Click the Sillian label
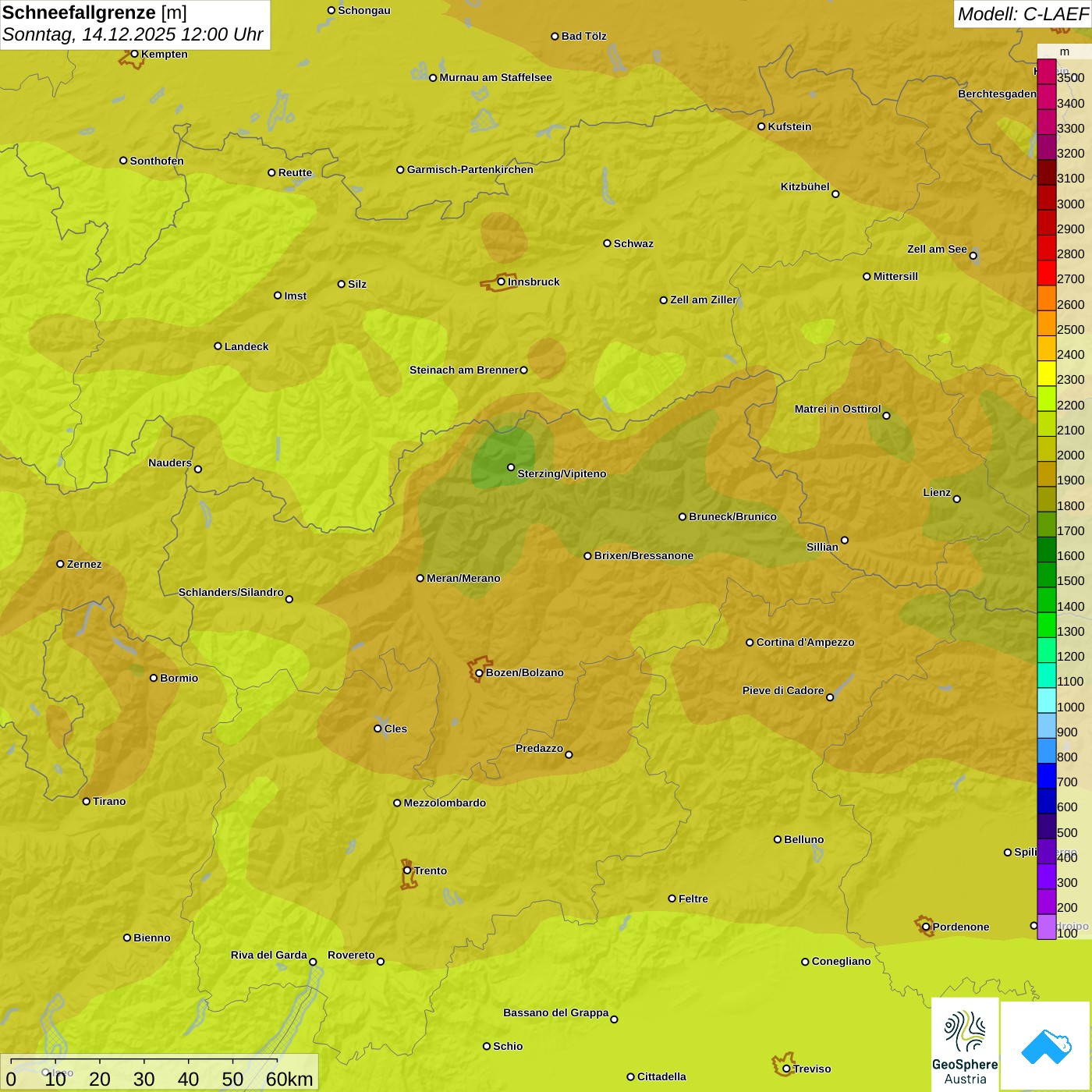The height and width of the screenshot is (1092, 1092). point(822,547)
